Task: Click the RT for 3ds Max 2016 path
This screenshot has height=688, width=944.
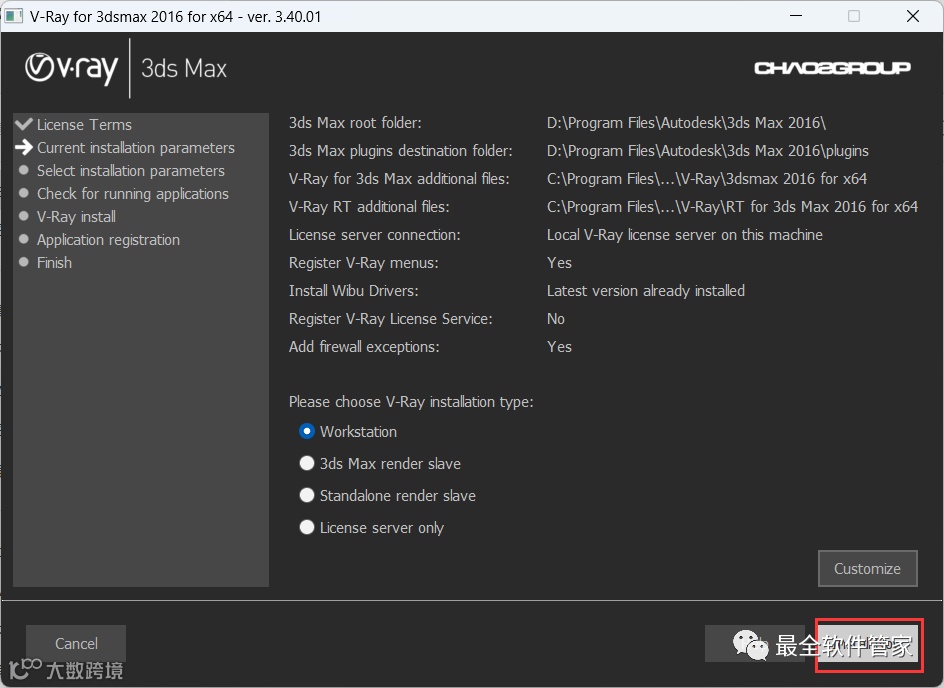Action: tap(732, 207)
